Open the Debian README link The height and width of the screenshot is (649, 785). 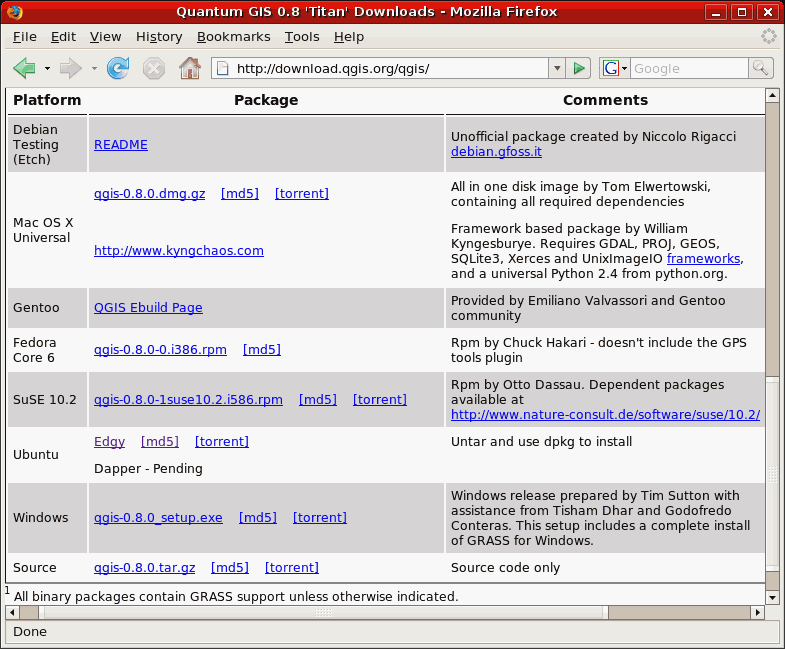pos(121,145)
